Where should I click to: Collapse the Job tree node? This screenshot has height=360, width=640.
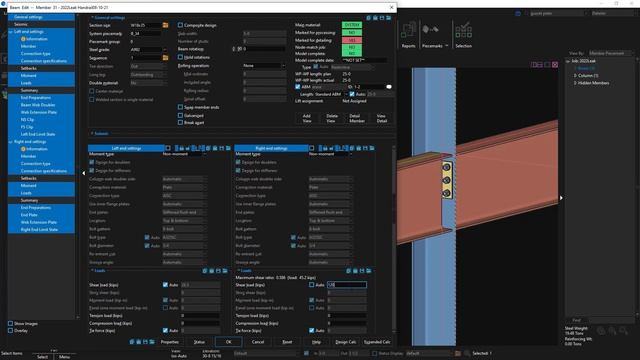[x=568, y=61]
